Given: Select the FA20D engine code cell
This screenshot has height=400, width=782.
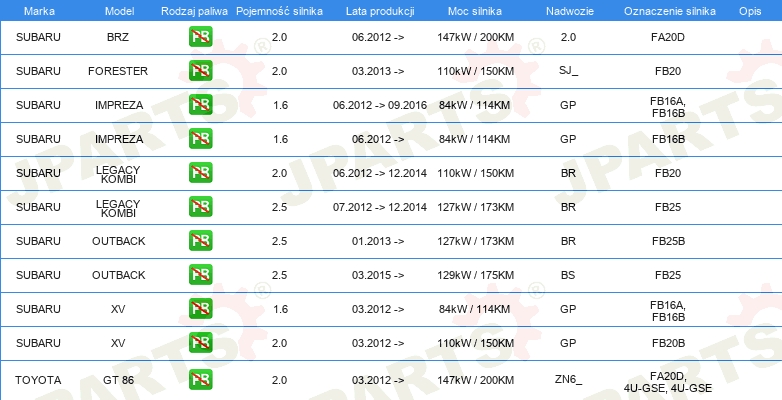Looking at the screenshot, I should click(668, 37).
